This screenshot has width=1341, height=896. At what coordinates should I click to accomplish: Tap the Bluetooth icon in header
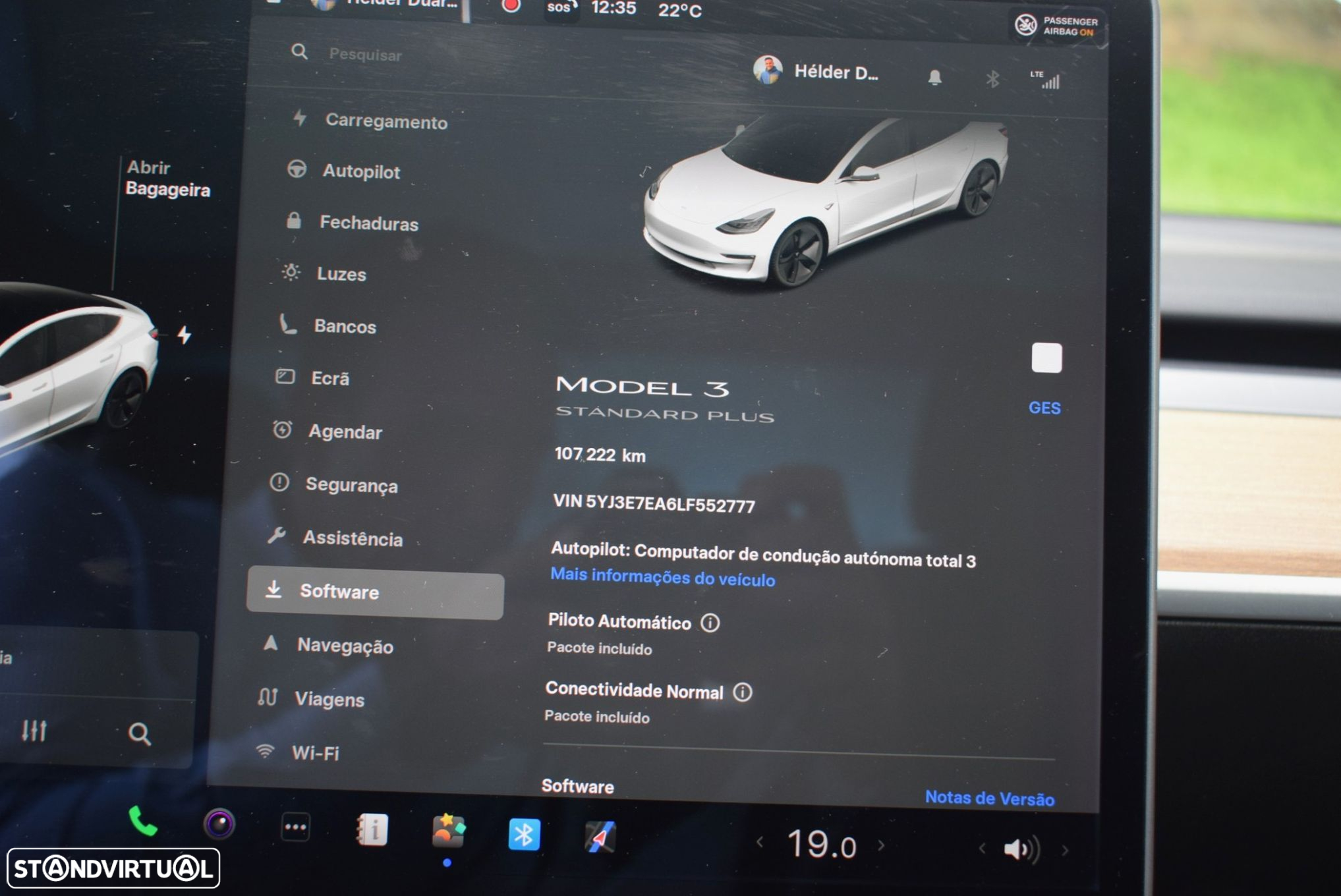click(992, 79)
